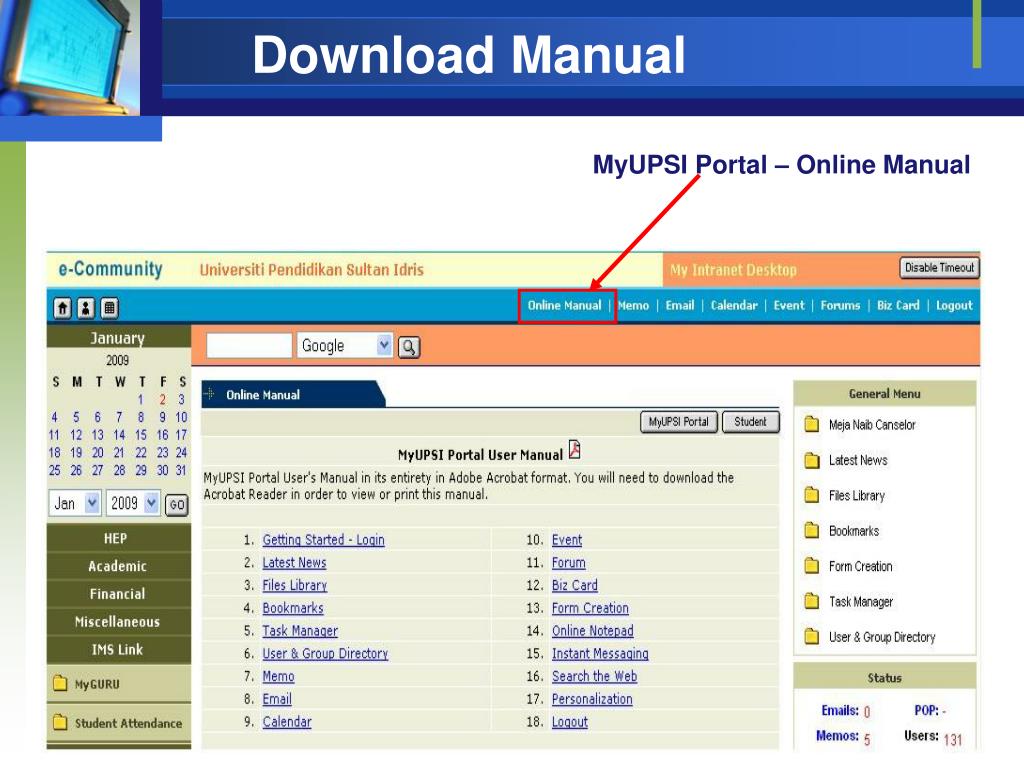This screenshot has width=1024, height=768.
Task: Open the Academic sidebar menu
Action: coord(118,566)
